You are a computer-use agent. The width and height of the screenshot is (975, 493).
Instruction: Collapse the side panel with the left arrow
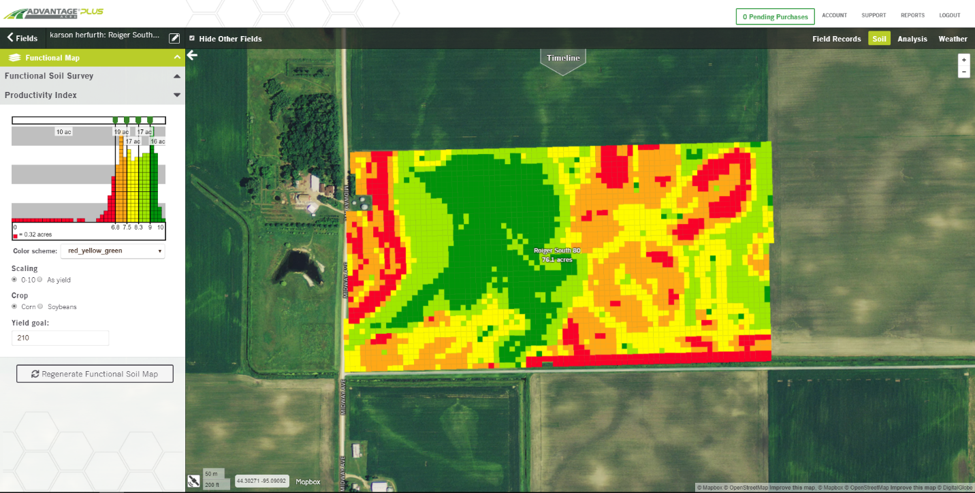pyautogui.click(x=193, y=56)
